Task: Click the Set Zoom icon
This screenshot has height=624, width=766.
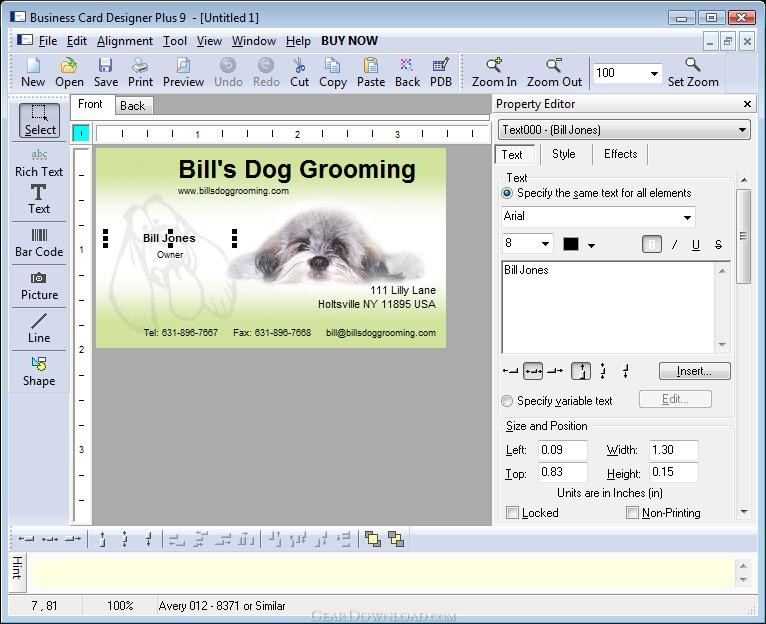Action: click(693, 72)
